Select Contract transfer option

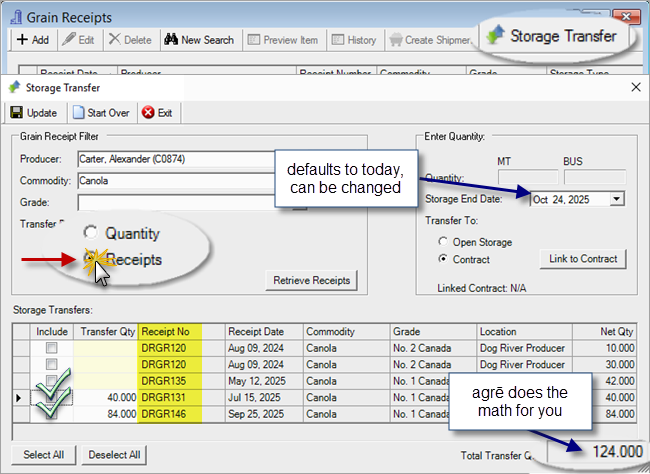[443, 259]
